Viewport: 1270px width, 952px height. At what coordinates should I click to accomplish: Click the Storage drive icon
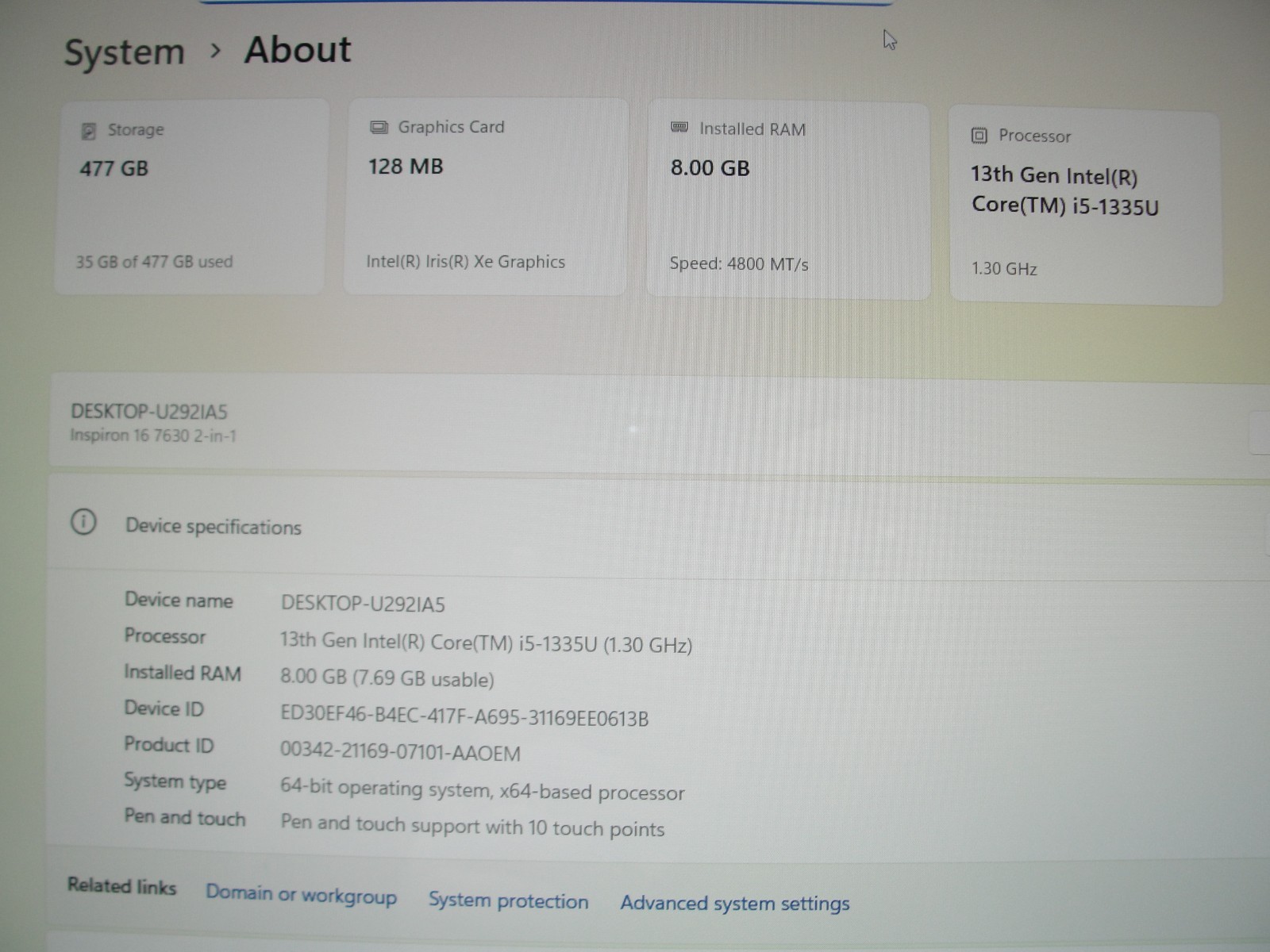click(x=89, y=131)
